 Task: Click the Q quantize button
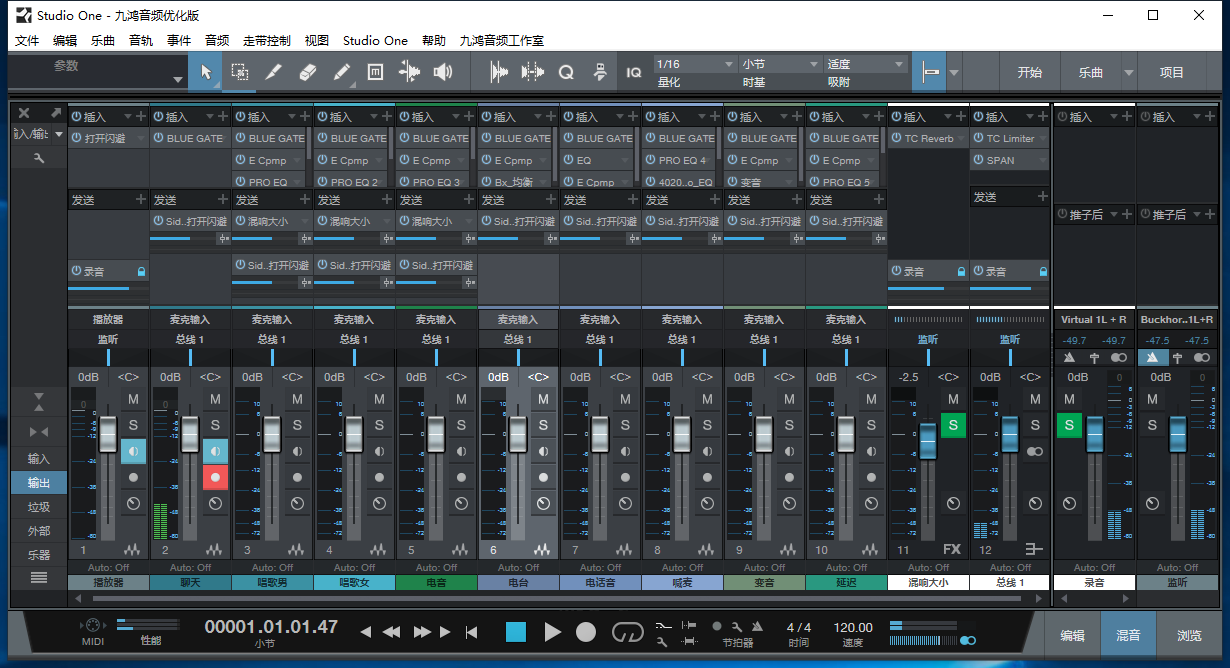[x=566, y=72]
